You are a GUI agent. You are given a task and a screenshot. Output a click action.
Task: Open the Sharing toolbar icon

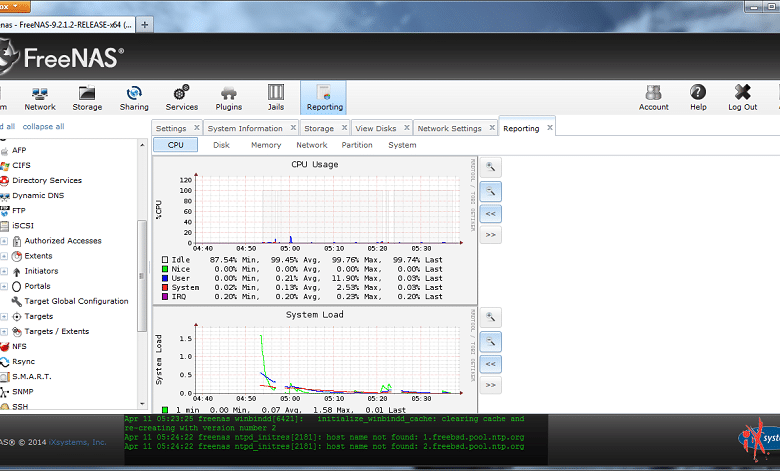[134, 97]
